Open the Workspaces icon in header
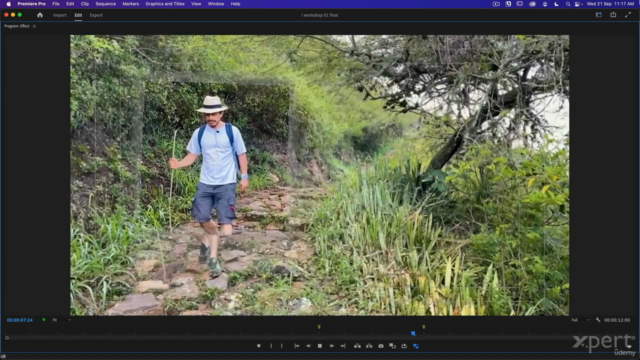640x360 pixels. [x=598, y=15]
